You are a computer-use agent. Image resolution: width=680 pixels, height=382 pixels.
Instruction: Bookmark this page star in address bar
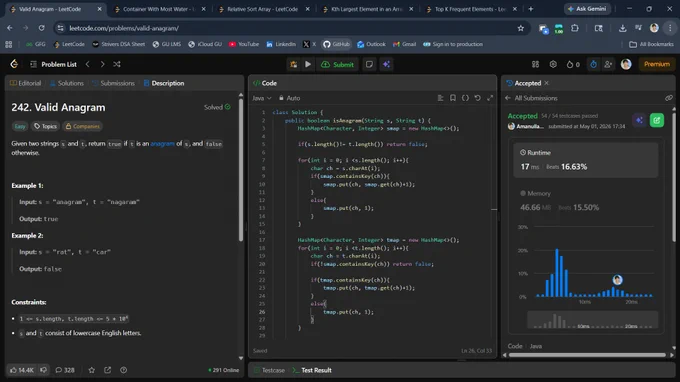pyautogui.click(x=520, y=28)
